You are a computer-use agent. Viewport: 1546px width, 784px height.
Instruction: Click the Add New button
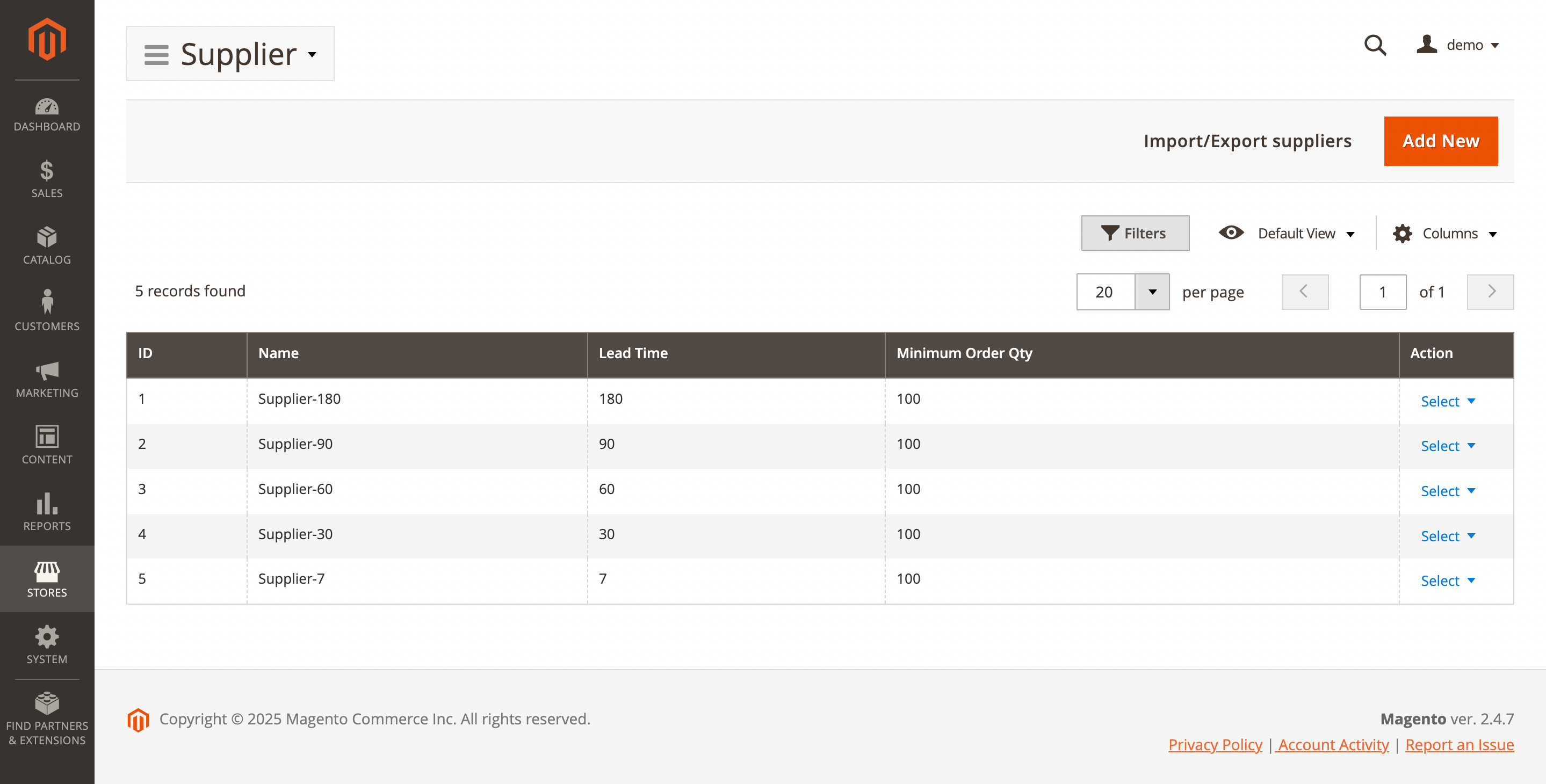pos(1440,141)
